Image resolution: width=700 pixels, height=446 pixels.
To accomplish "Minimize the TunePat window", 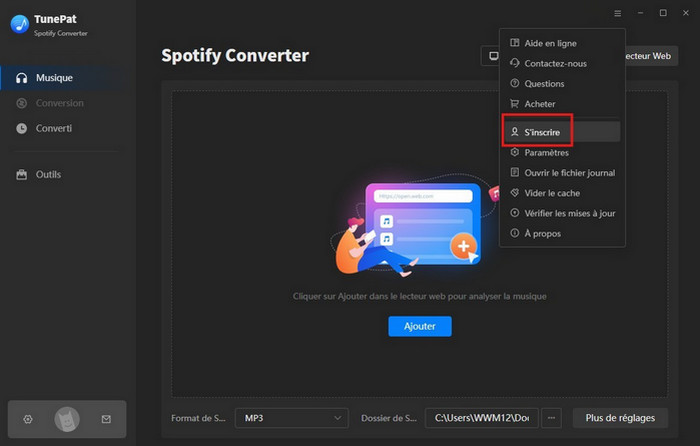I will [x=640, y=13].
